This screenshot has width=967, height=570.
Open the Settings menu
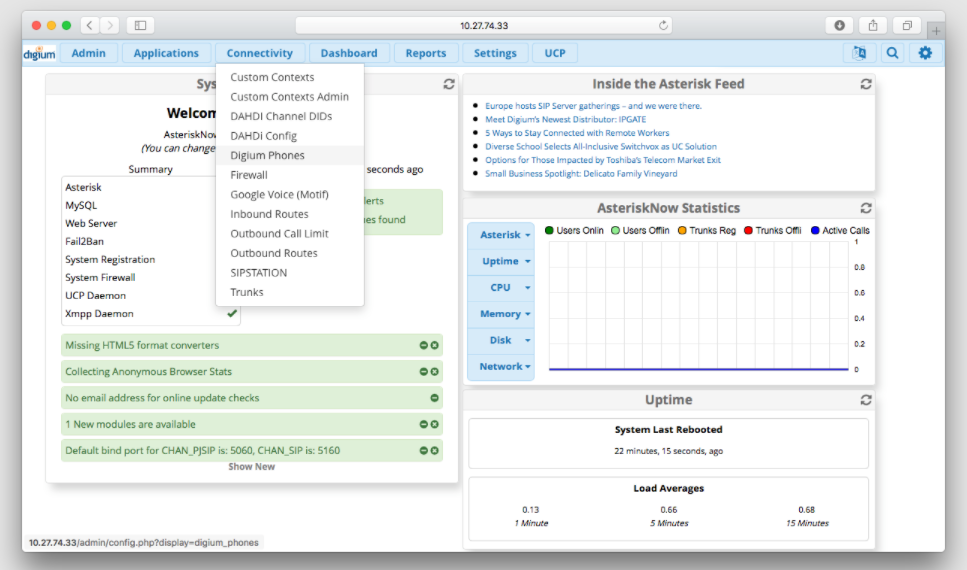pos(495,53)
